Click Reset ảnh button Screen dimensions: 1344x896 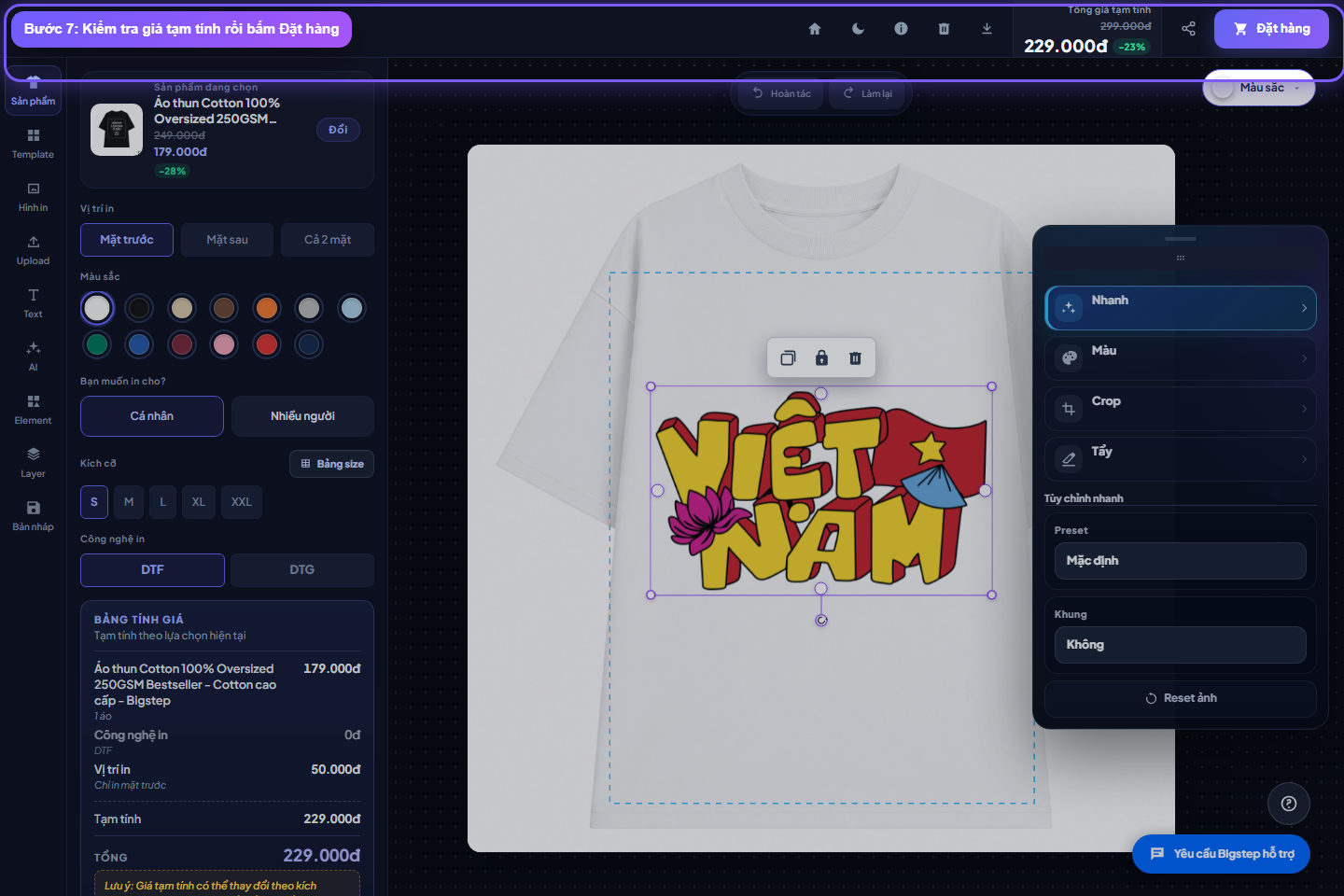tap(1181, 698)
